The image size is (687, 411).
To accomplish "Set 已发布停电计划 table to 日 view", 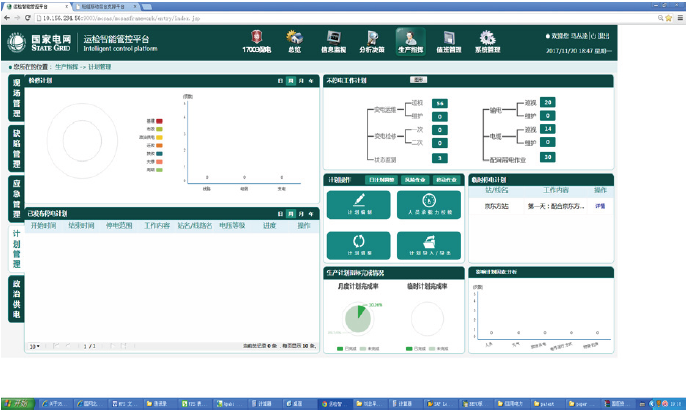I will tap(281, 214).
